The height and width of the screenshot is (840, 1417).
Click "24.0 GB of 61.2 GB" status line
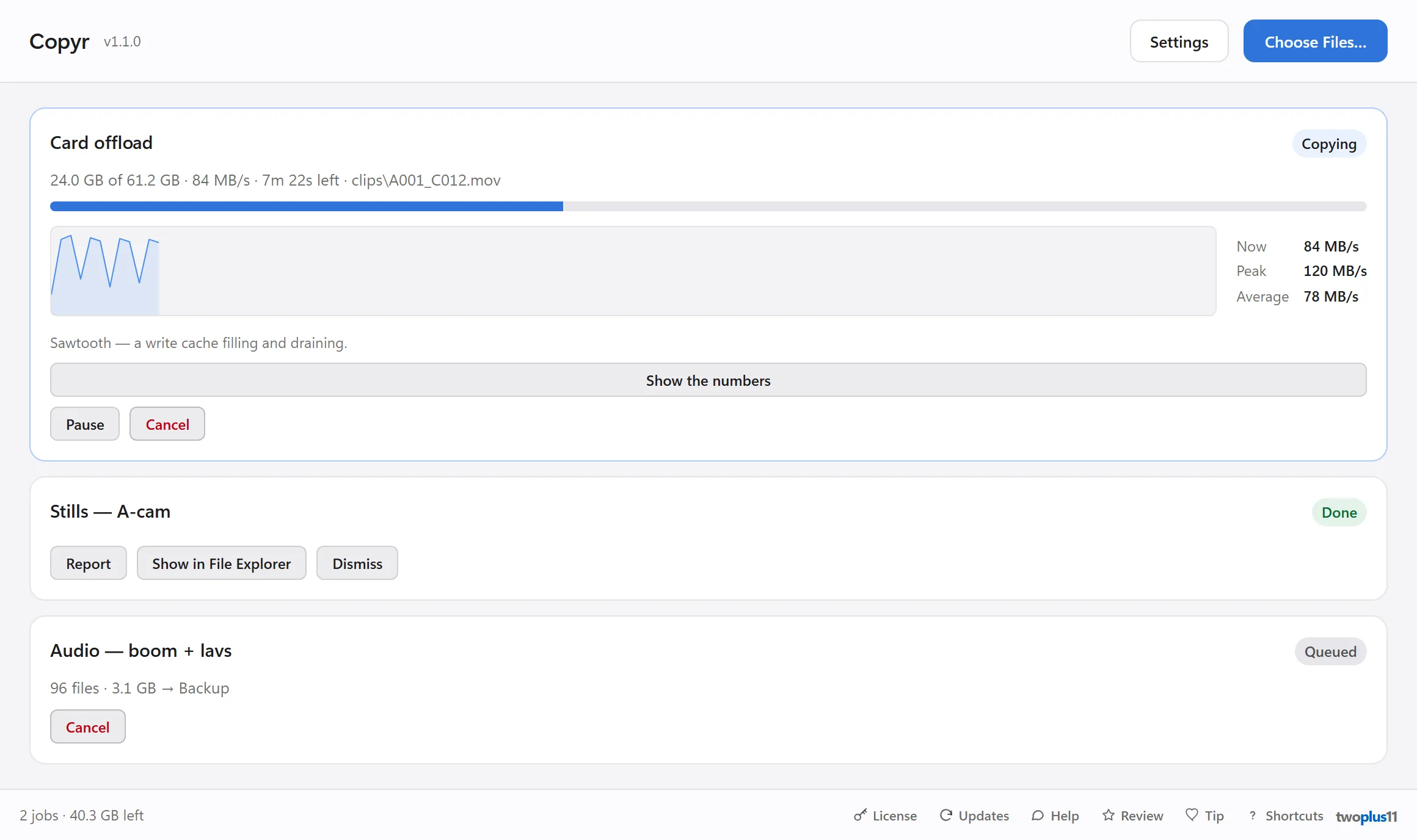(275, 180)
